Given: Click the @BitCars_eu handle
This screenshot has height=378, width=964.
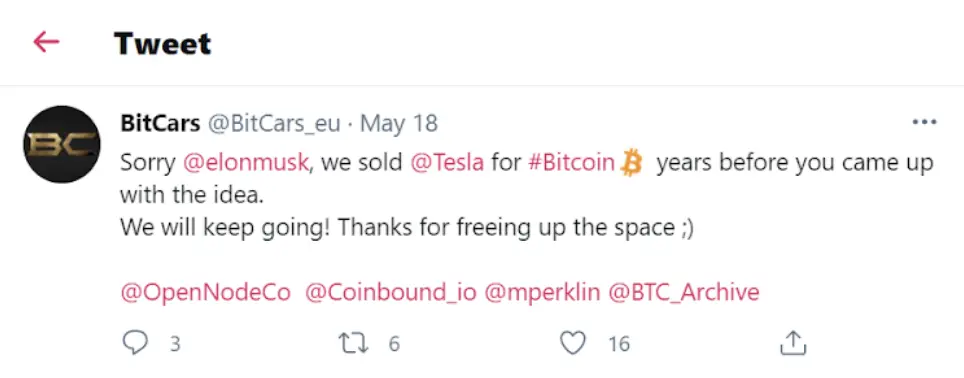Looking at the screenshot, I should (274, 124).
